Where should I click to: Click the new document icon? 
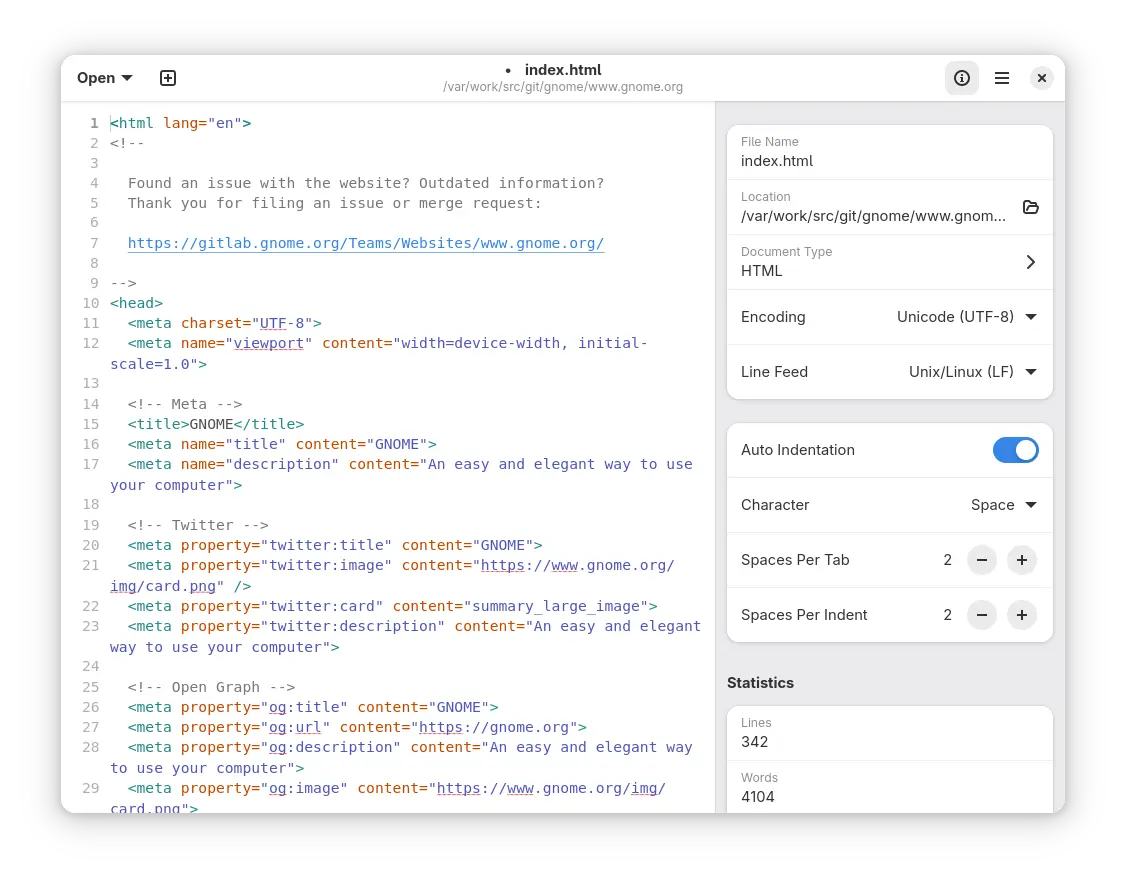[168, 78]
